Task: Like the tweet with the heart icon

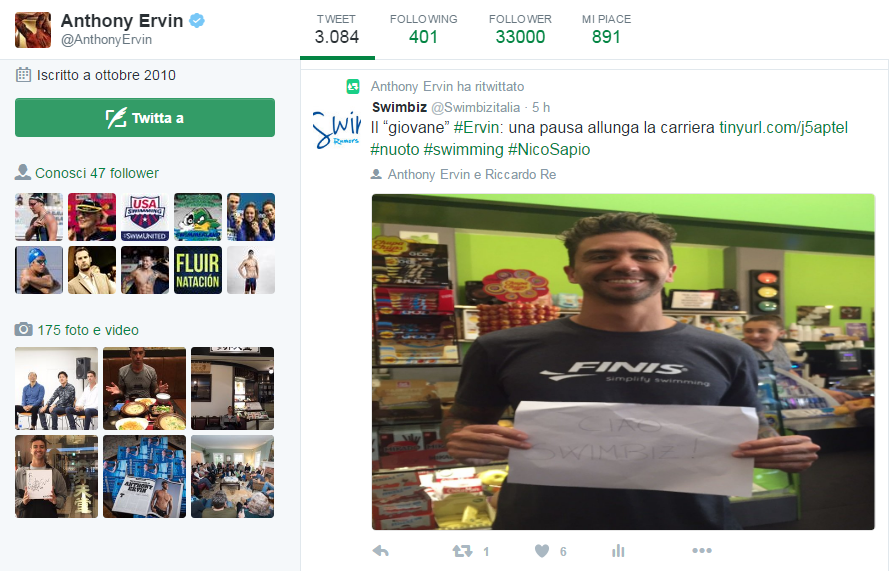Action: [x=542, y=551]
